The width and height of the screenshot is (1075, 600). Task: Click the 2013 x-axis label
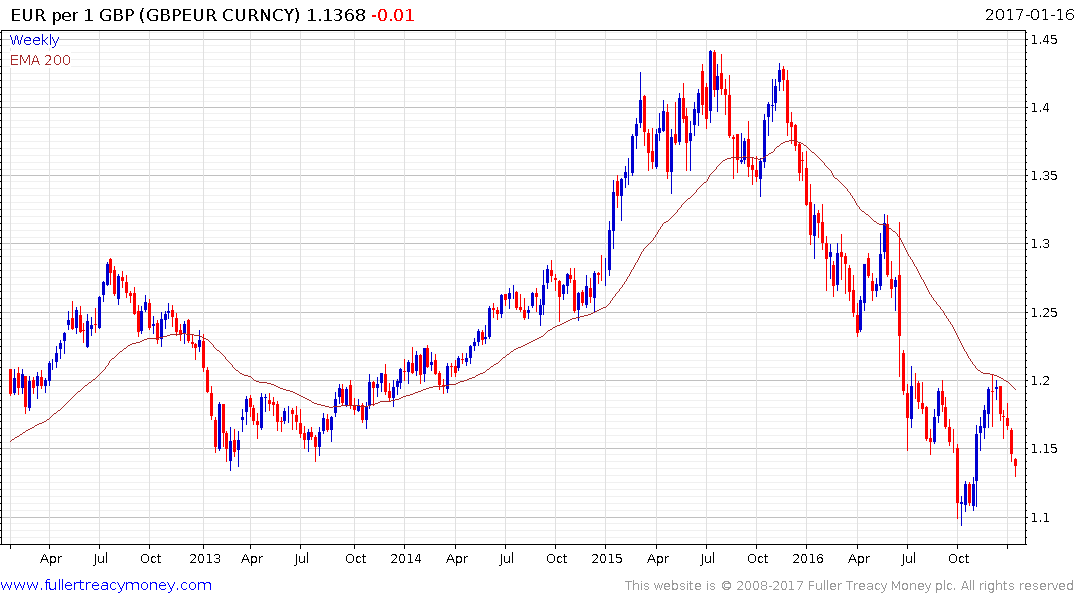tap(205, 558)
